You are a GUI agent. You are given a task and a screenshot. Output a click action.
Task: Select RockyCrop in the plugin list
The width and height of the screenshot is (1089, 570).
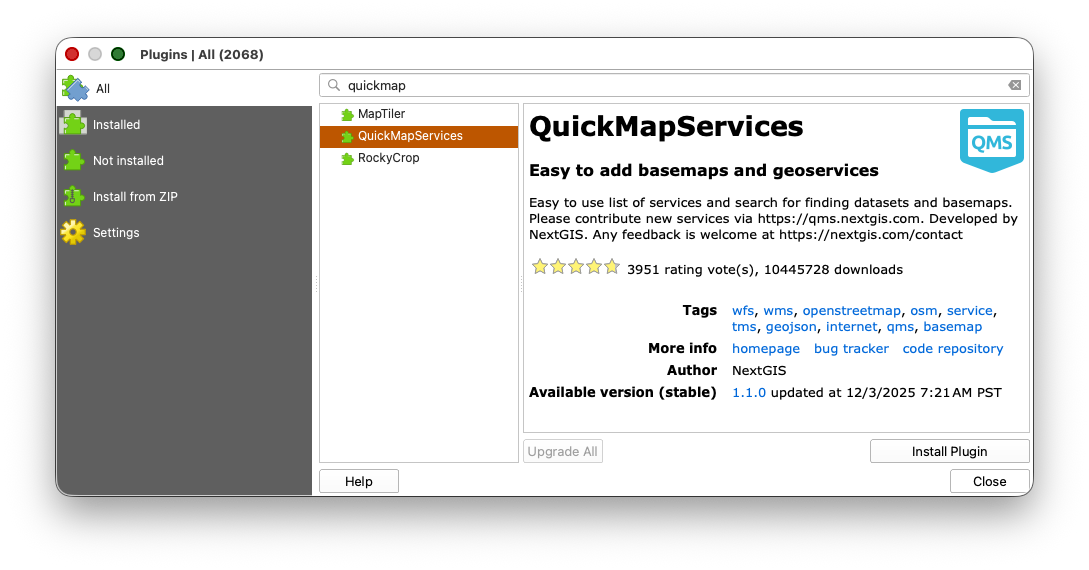click(x=388, y=158)
